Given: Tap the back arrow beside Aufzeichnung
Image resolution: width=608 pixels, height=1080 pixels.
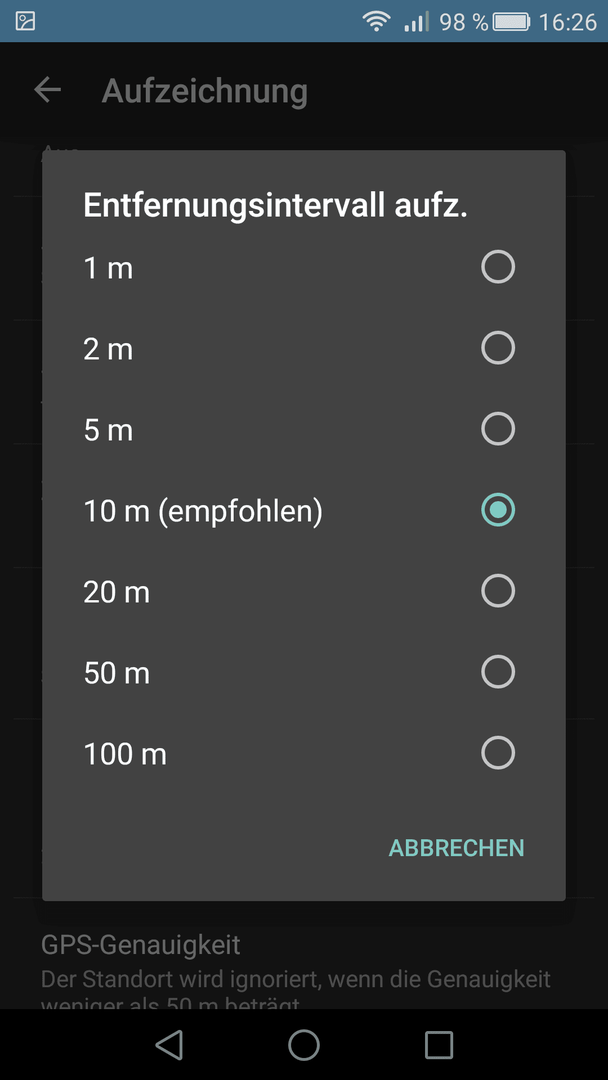Looking at the screenshot, I should point(48,90).
